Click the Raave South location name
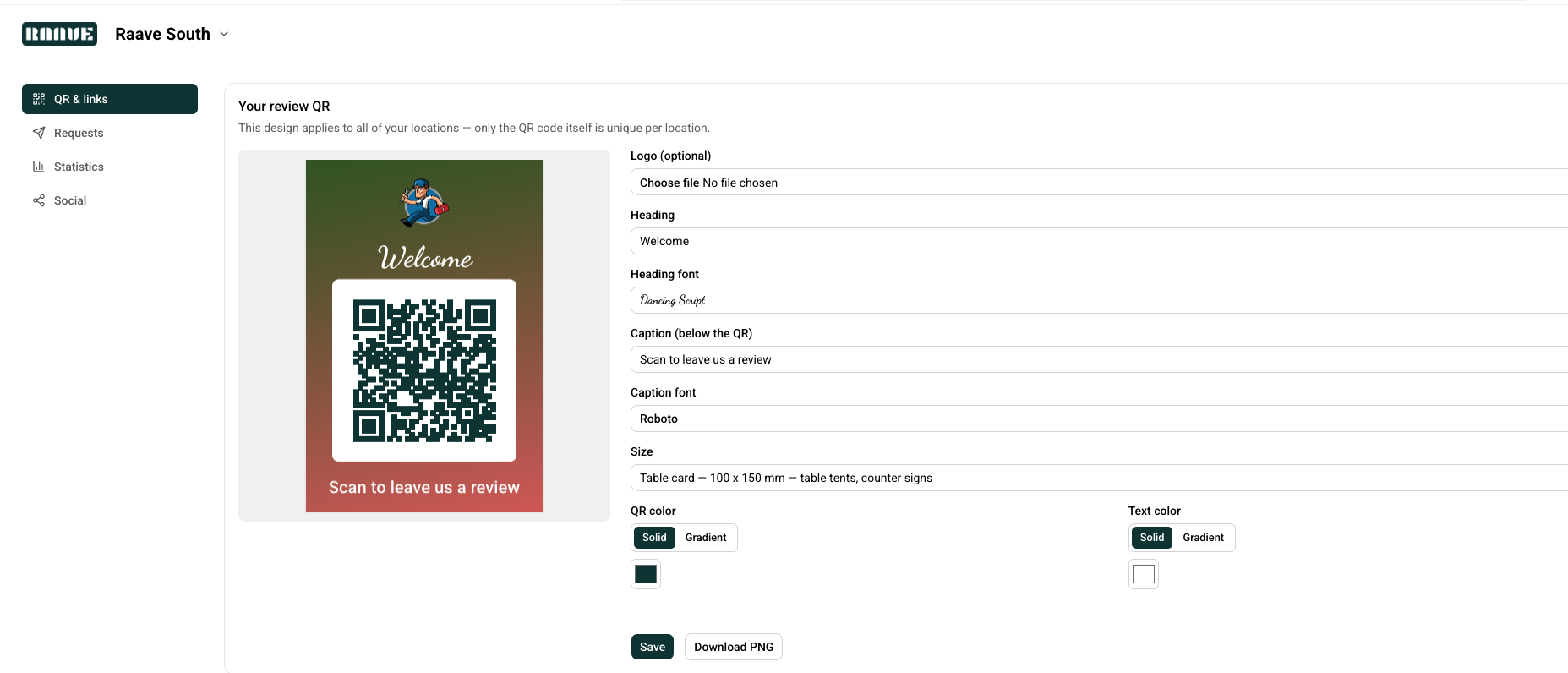 tap(162, 34)
